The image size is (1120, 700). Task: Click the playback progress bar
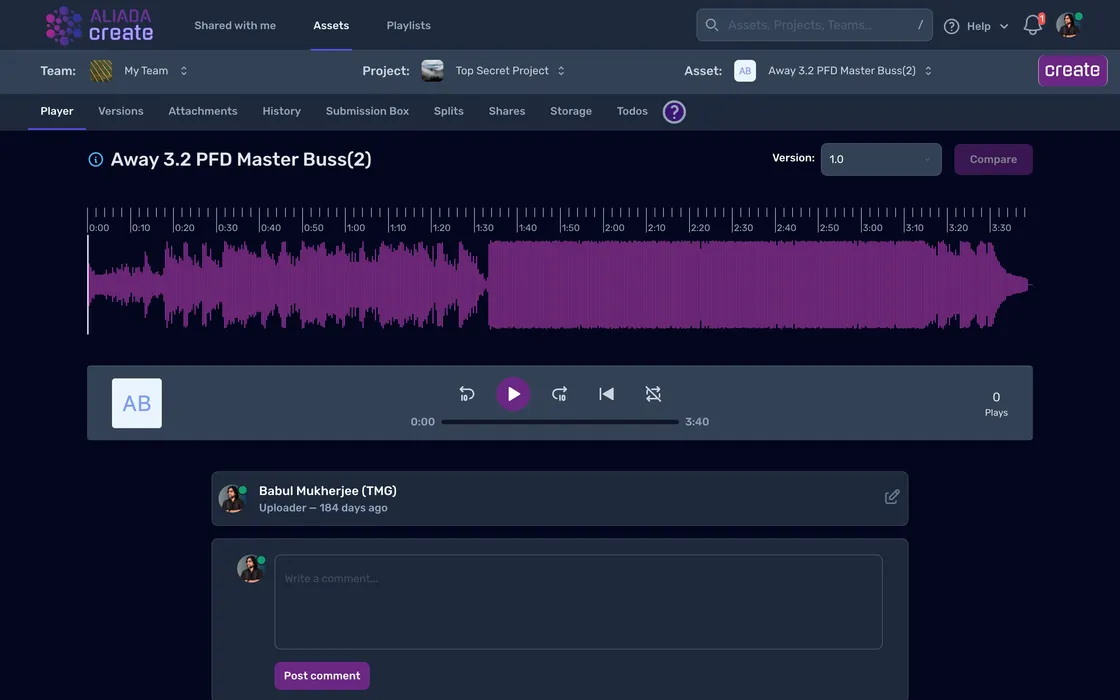pos(559,422)
